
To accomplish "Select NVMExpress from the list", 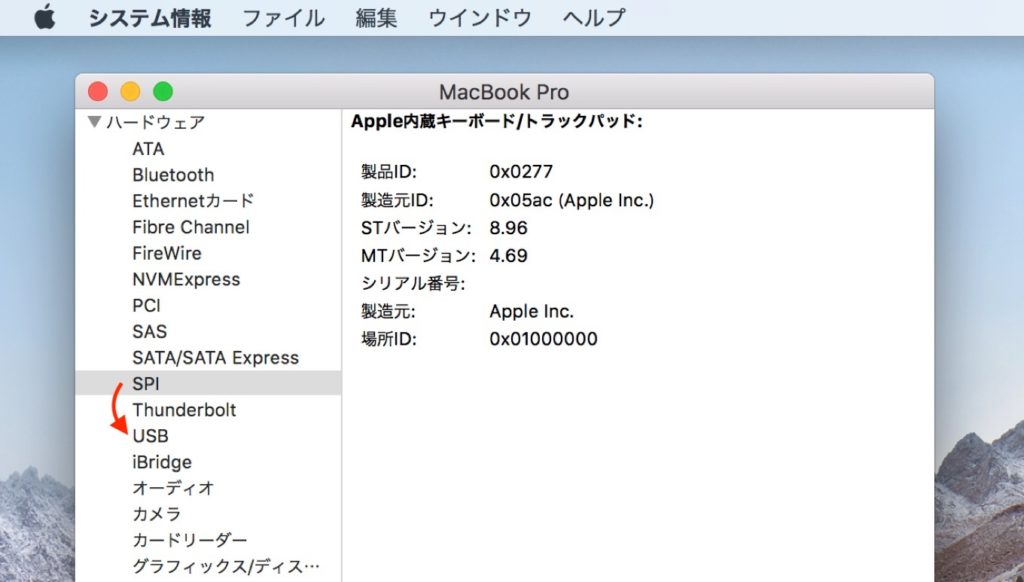I will click(x=186, y=279).
